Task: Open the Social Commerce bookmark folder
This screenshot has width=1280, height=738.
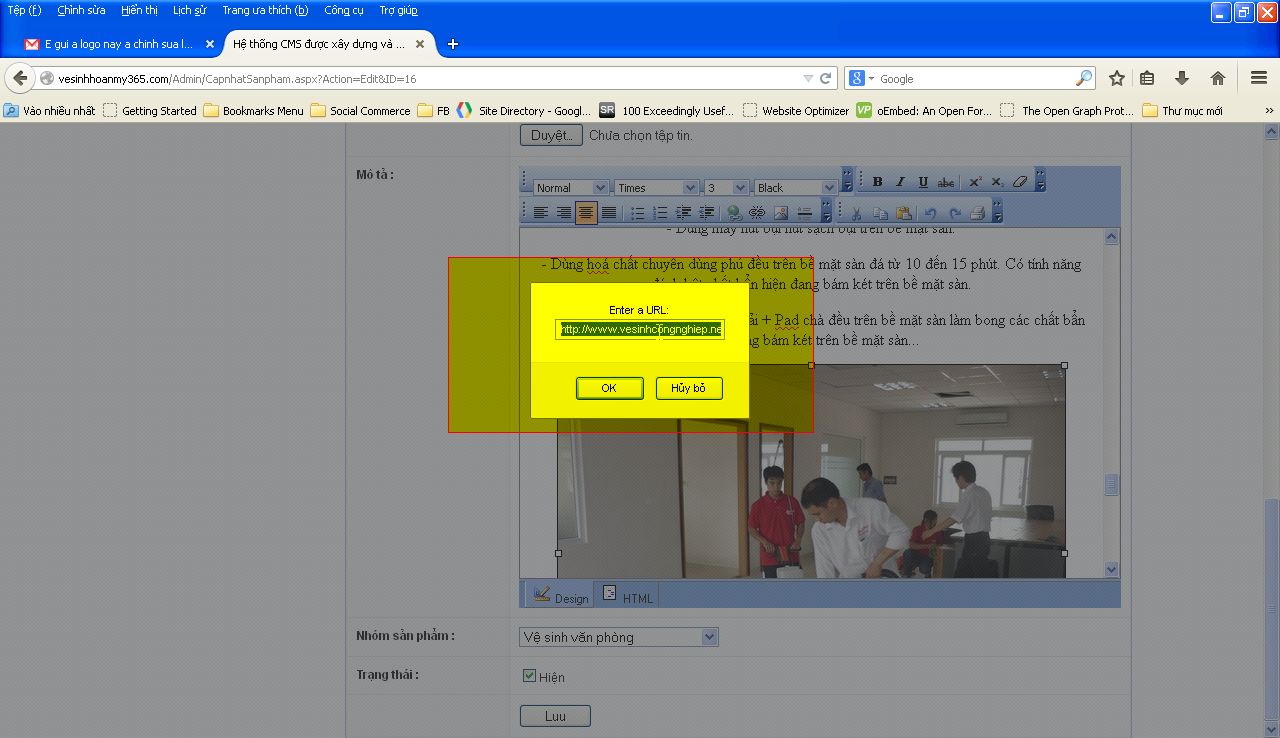Action: pyautogui.click(x=360, y=110)
